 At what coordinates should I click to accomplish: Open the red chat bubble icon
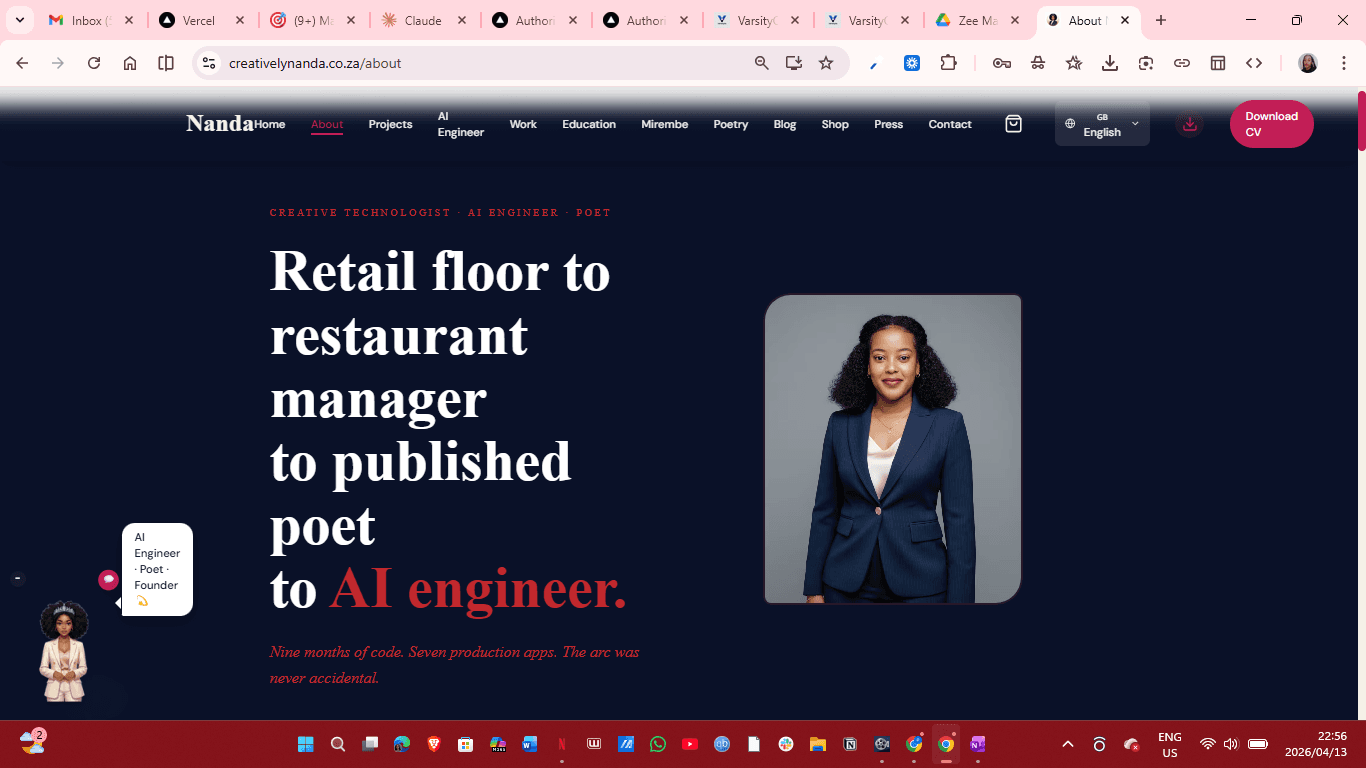point(108,580)
